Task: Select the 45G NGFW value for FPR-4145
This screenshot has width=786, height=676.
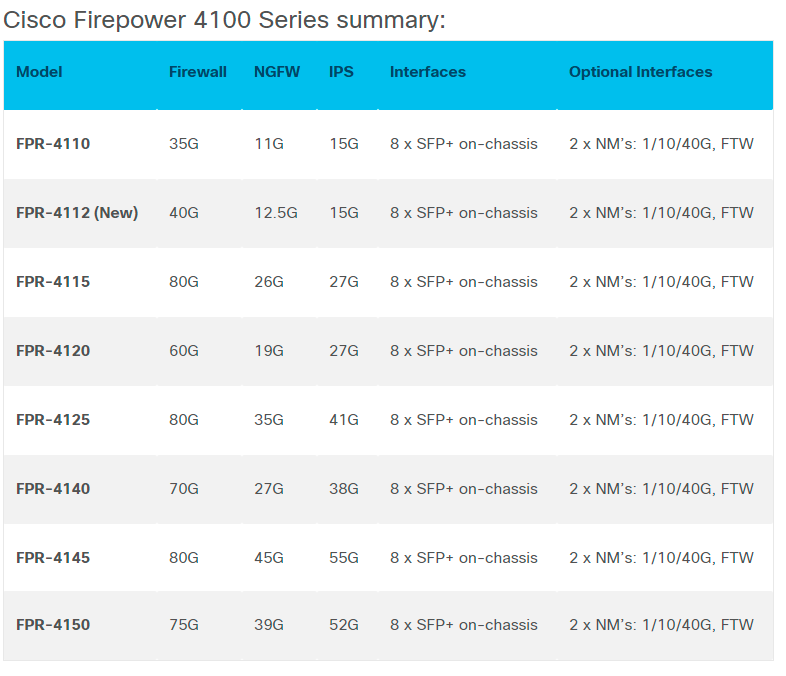Action: [x=269, y=558]
